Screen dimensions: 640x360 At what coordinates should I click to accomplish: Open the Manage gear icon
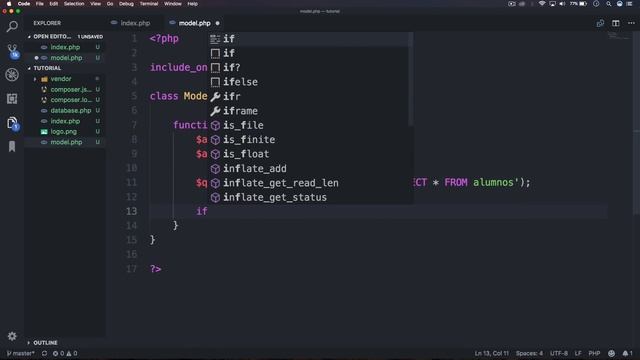pyautogui.click(x=12, y=336)
